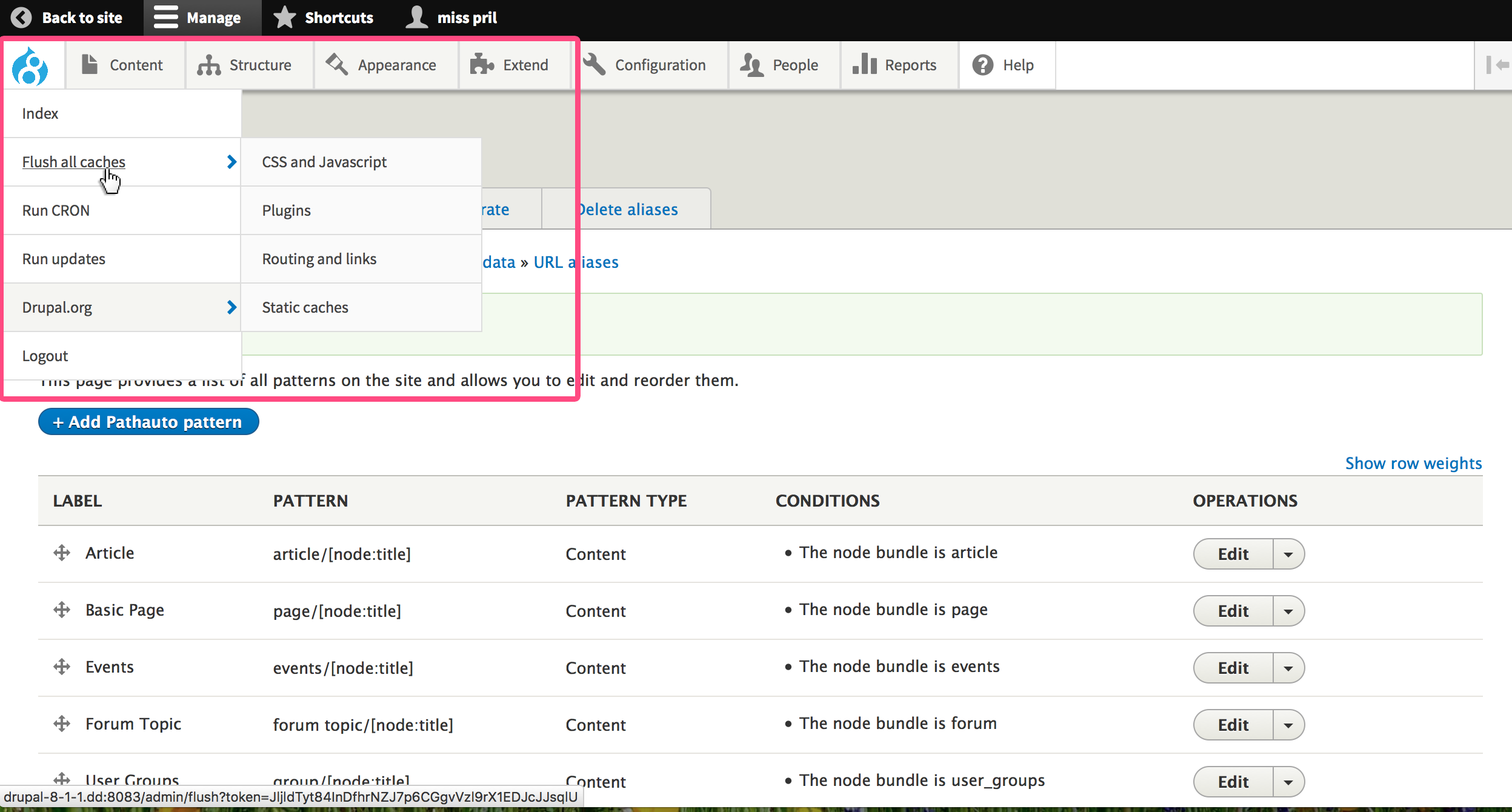Click the forum topic/[node:title] pattern text

[x=363, y=725]
